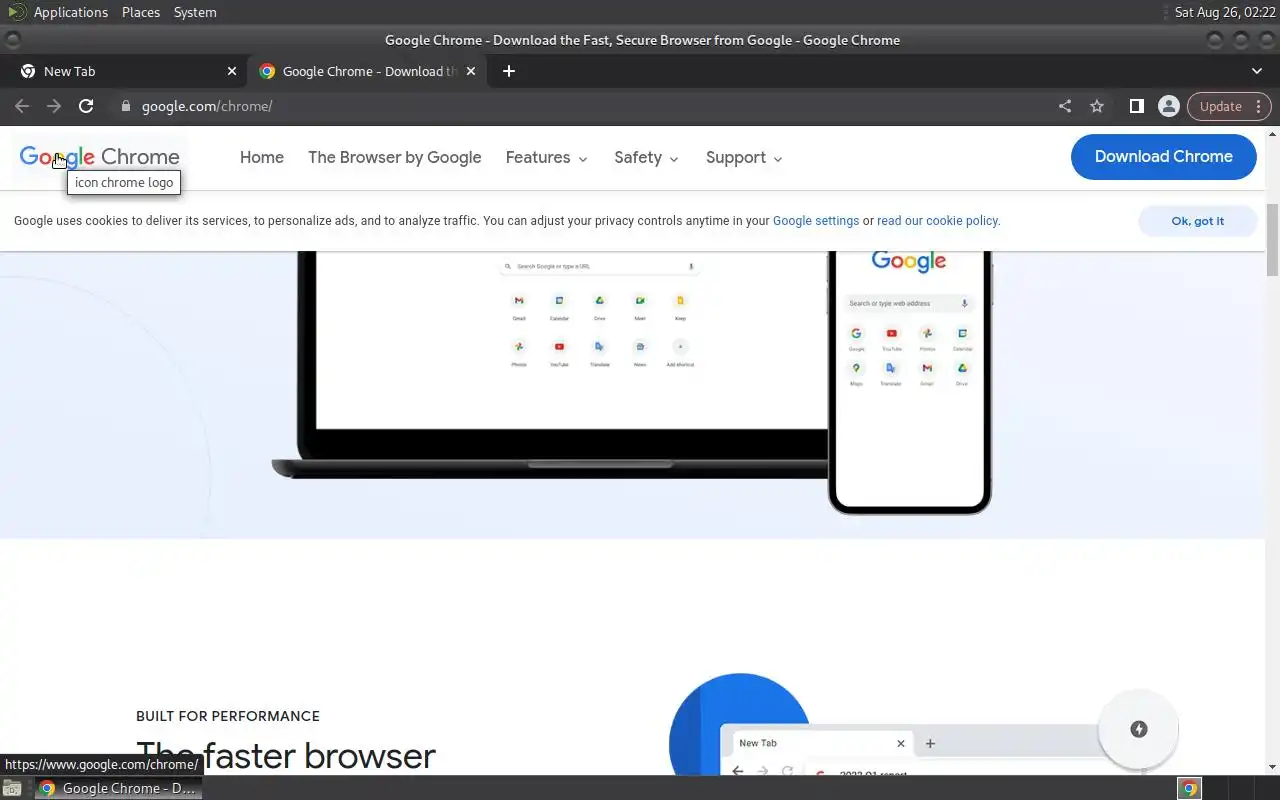Click the Chrome icon in bottom panel tray
The width and height of the screenshot is (1280, 800).
tap(1189, 788)
